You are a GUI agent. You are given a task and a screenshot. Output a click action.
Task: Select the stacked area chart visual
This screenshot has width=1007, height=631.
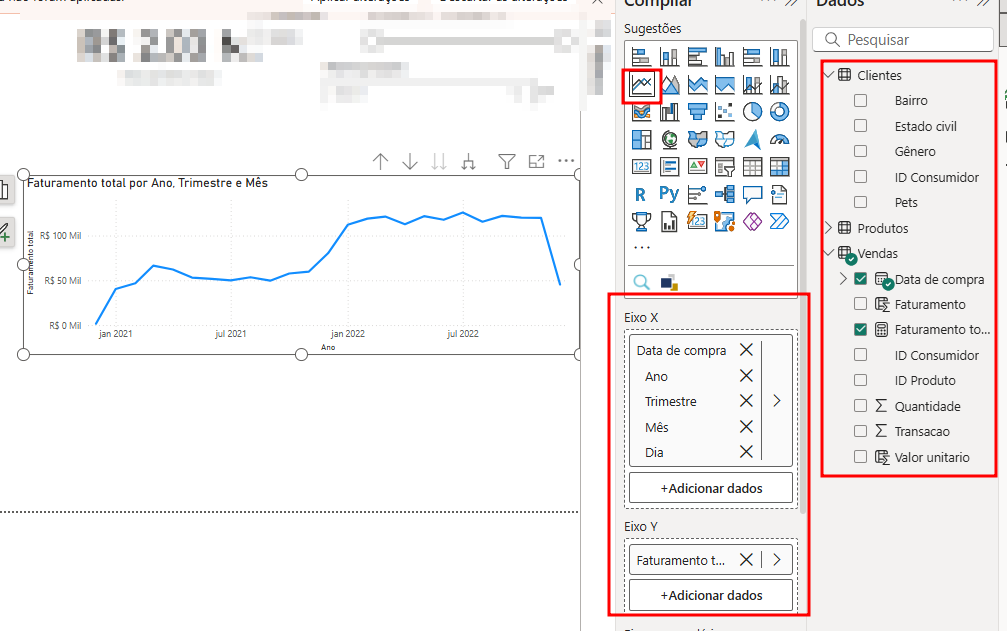coord(697,85)
